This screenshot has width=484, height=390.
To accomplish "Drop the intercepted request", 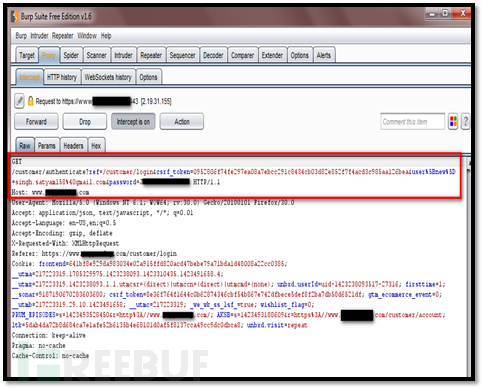I will click(85, 122).
